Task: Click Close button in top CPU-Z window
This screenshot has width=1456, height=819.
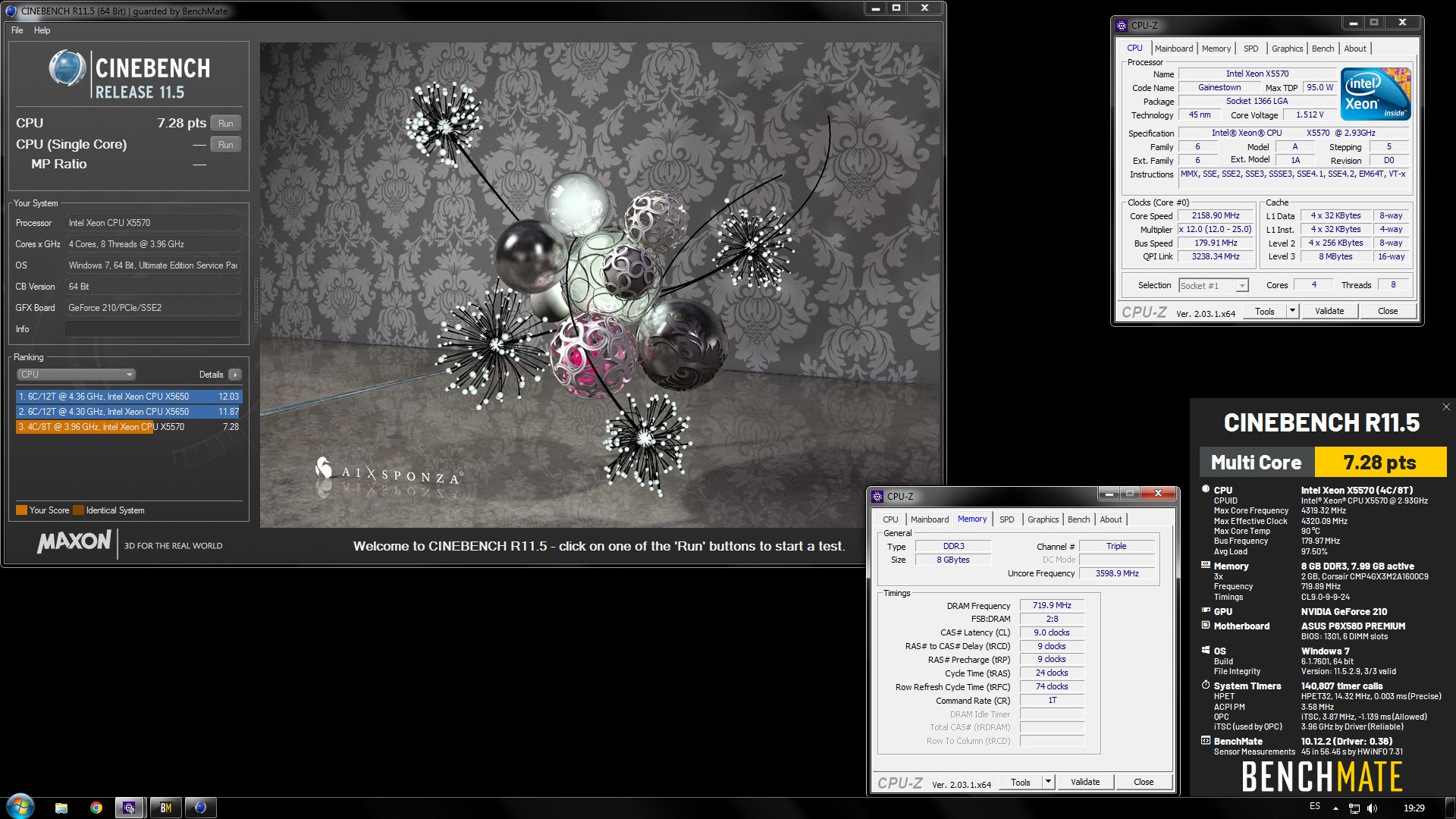Action: point(1388,312)
